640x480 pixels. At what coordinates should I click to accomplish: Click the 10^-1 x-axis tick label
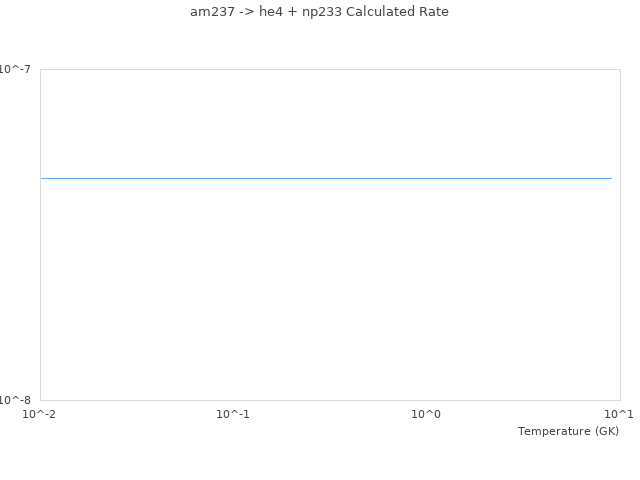[233, 413]
